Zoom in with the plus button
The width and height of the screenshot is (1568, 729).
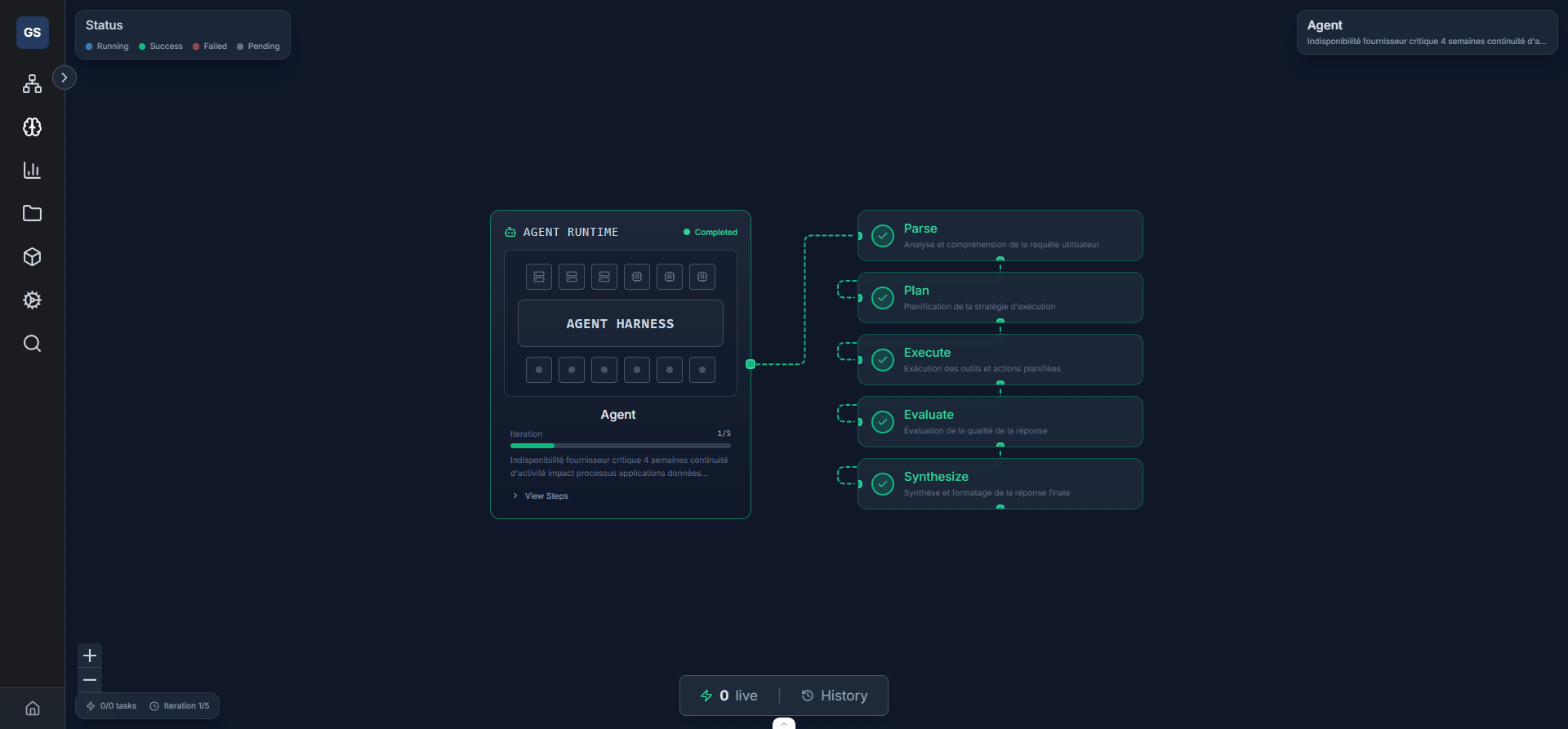[x=90, y=656]
